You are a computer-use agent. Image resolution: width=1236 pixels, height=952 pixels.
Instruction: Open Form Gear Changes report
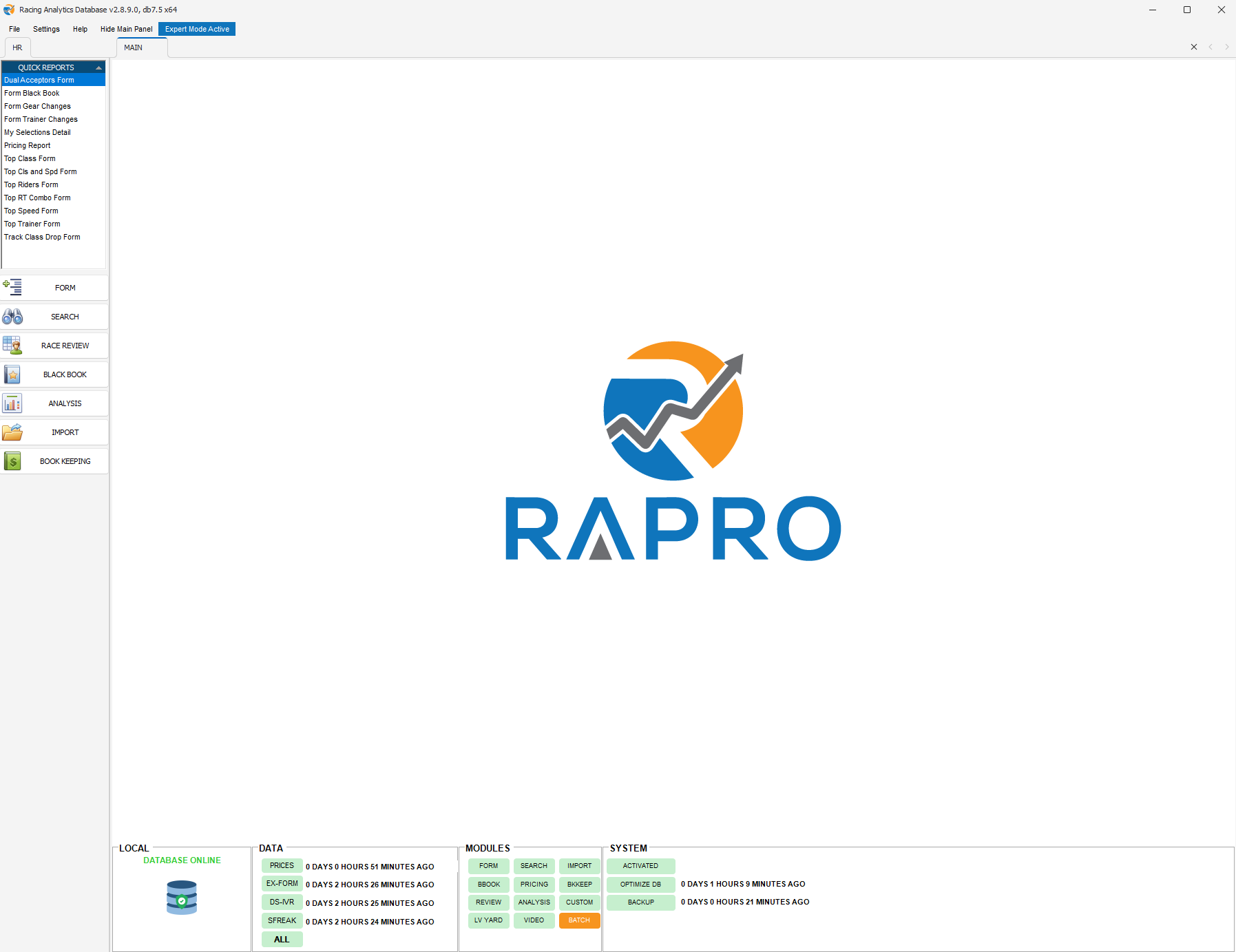click(54, 106)
